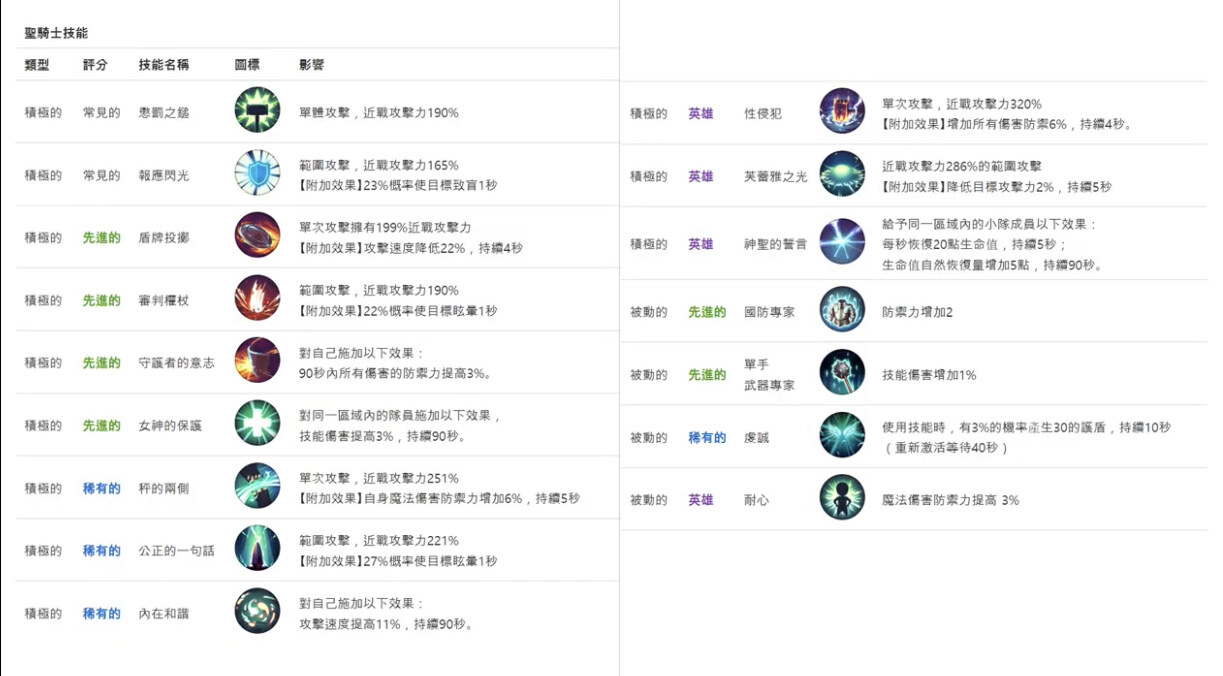The image size is (1223, 676).
Task: Click the 審判權杖 skill icon
Action: click(x=257, y=299)
